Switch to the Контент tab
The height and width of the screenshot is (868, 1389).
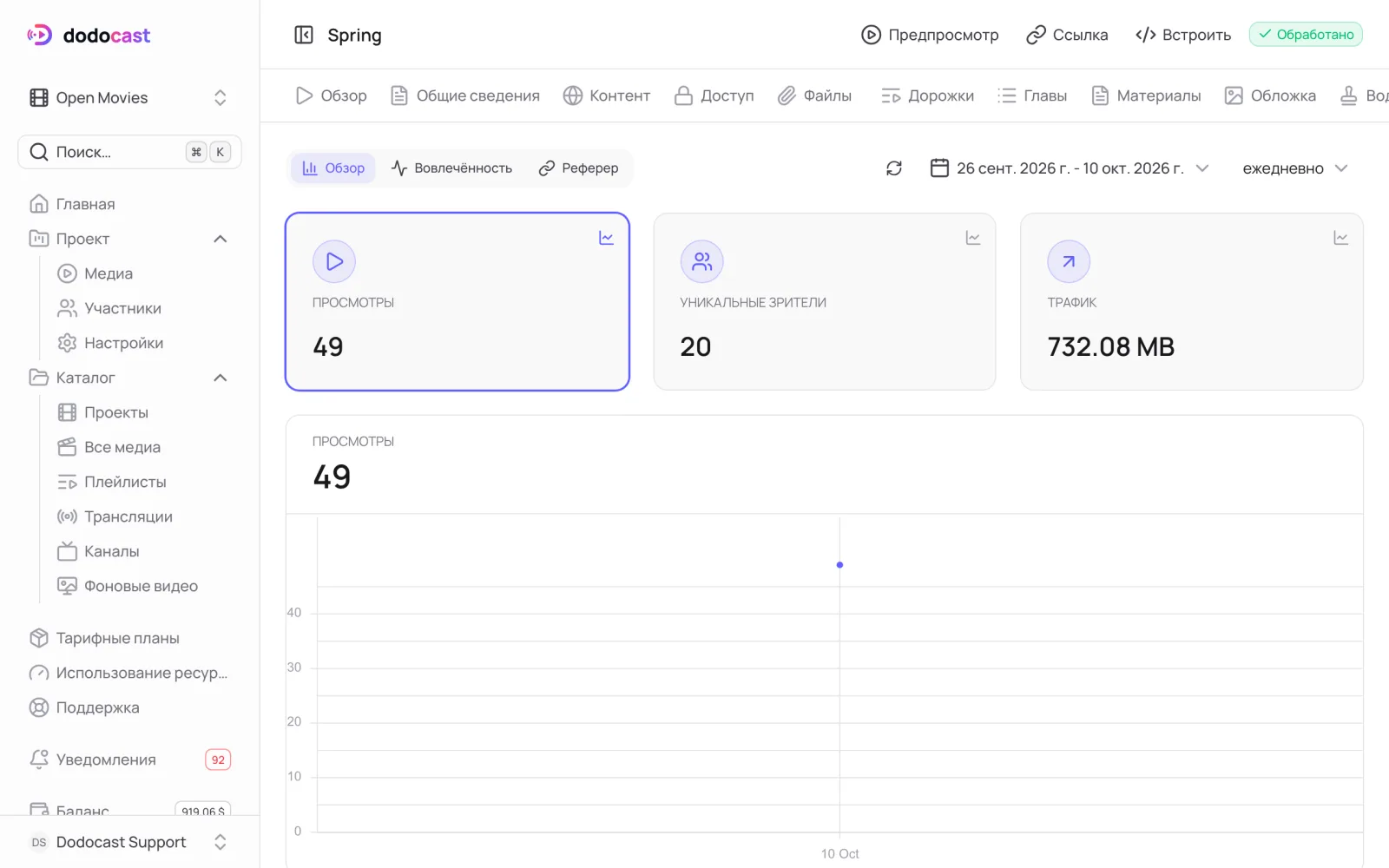tap(607, 95)
